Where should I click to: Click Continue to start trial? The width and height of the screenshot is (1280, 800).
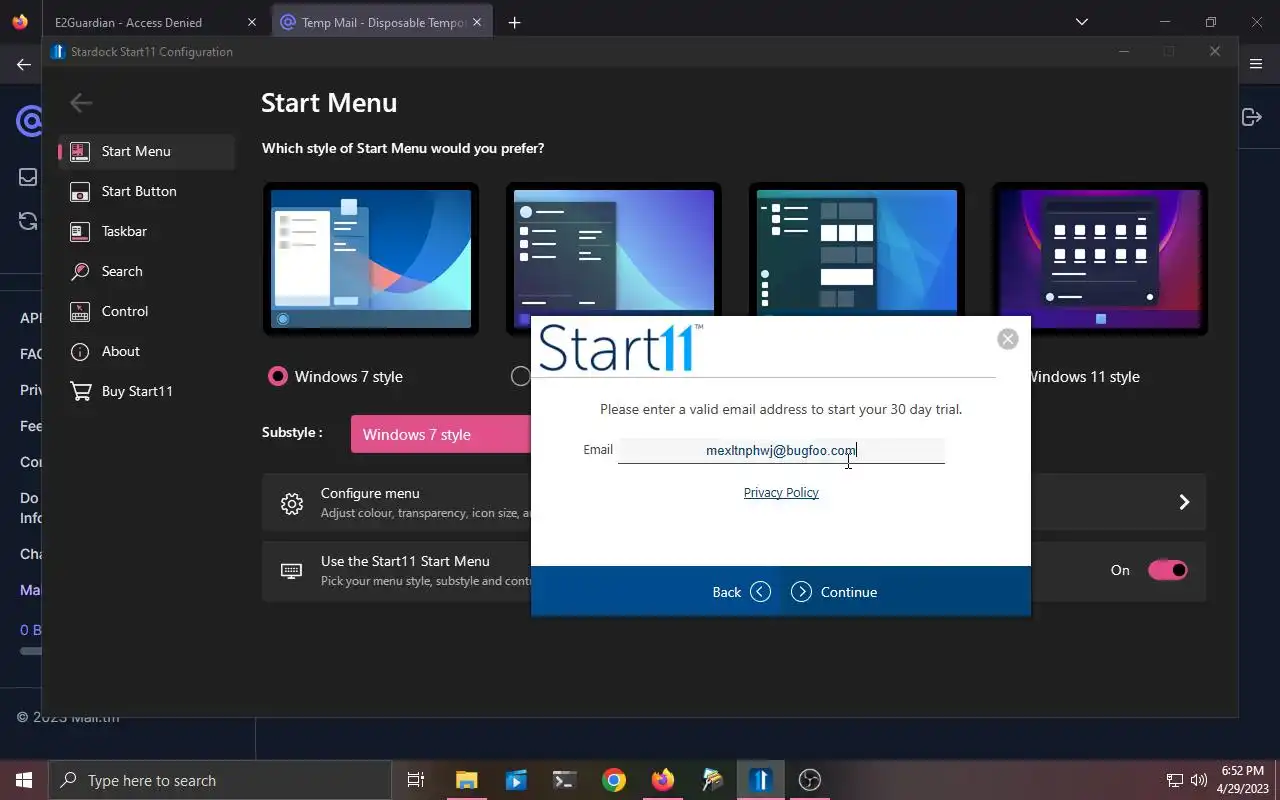click(x=834, y=592)
